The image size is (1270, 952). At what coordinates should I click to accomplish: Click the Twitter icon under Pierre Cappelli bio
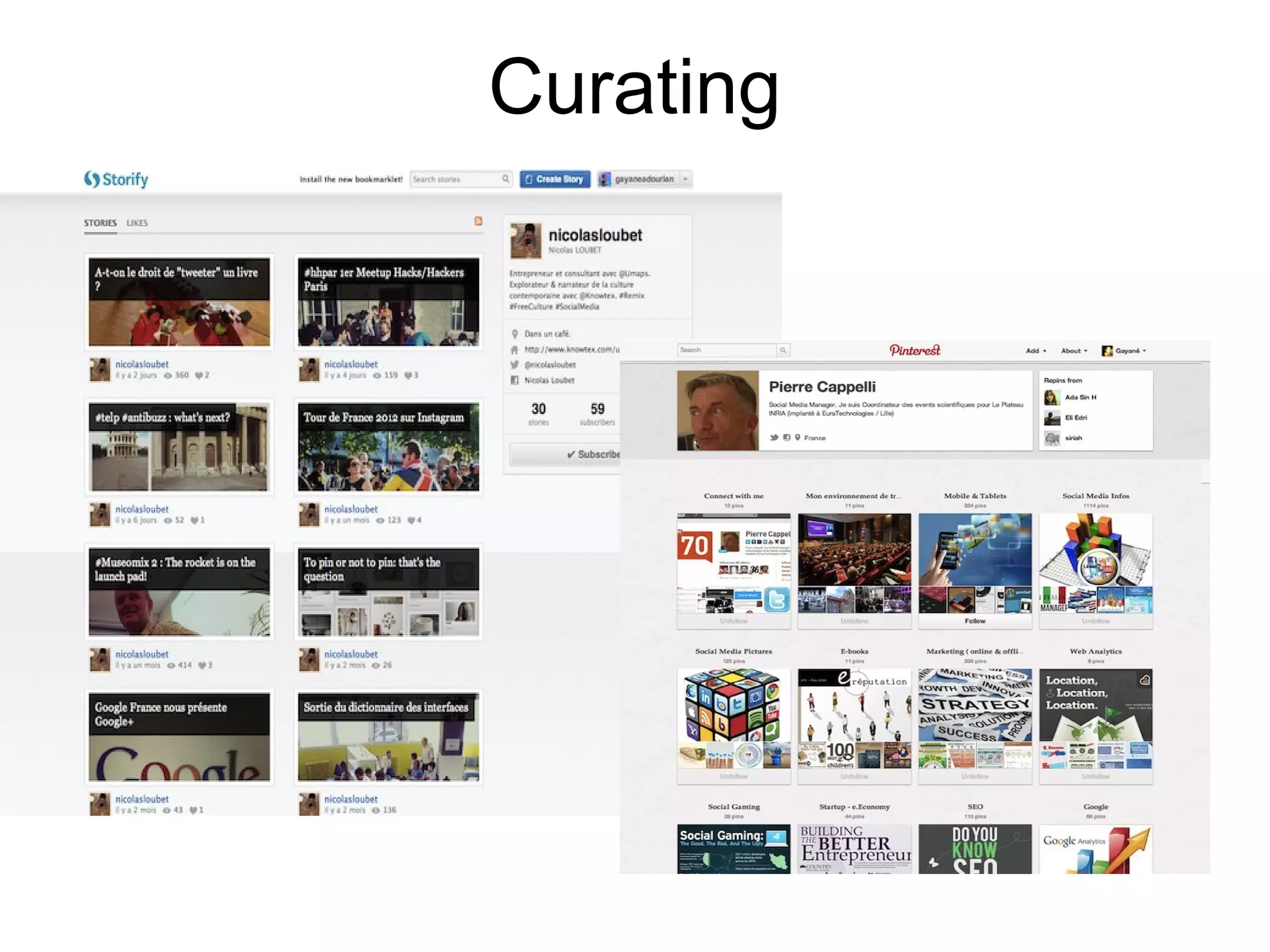point(774,438)
